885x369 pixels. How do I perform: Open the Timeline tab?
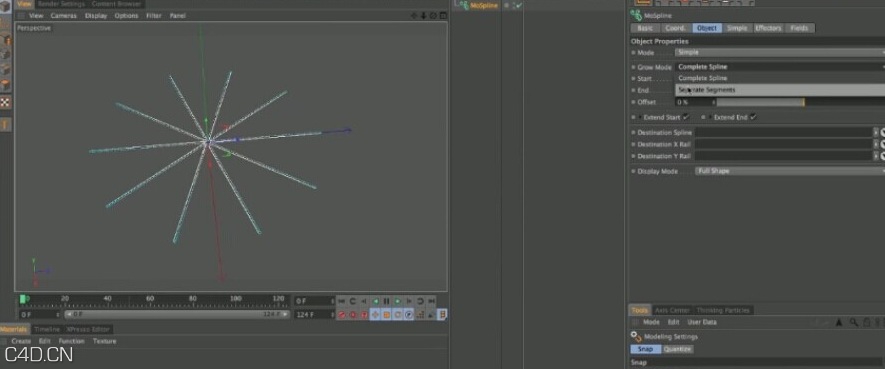47,329
